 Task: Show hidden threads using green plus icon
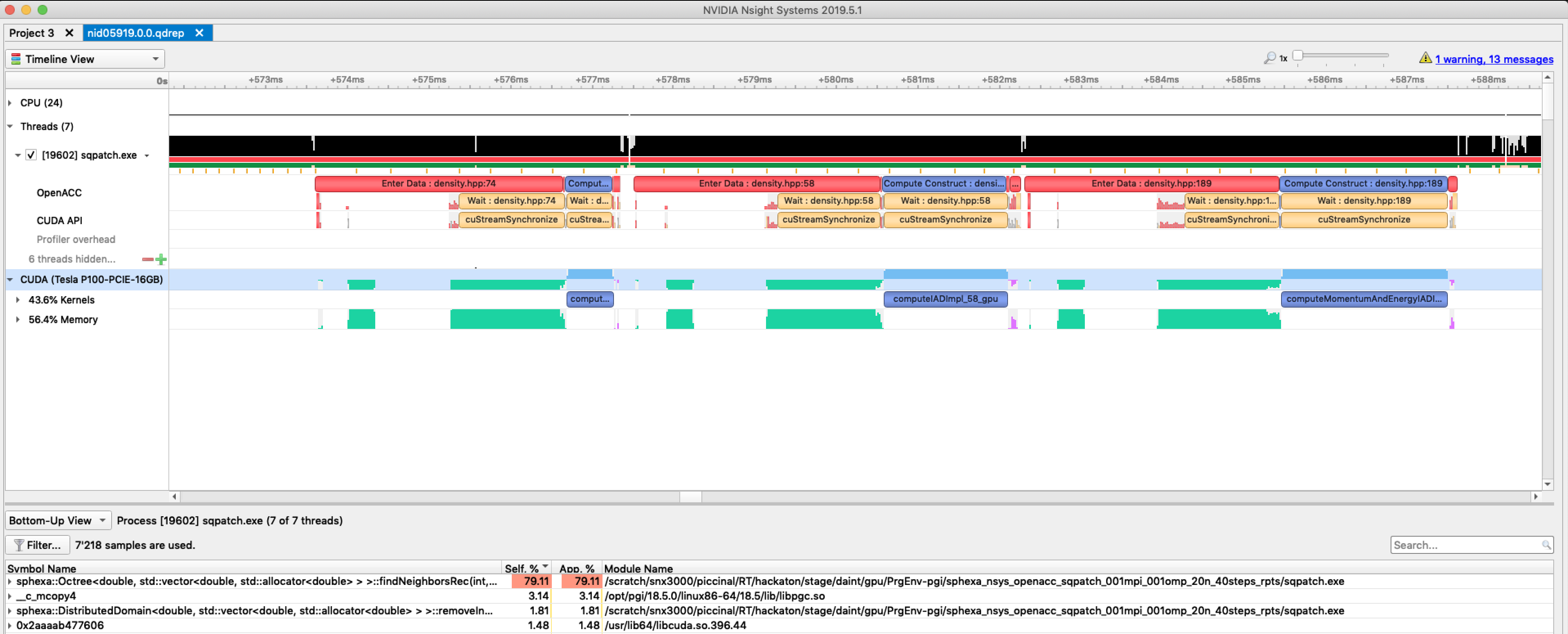162,259
